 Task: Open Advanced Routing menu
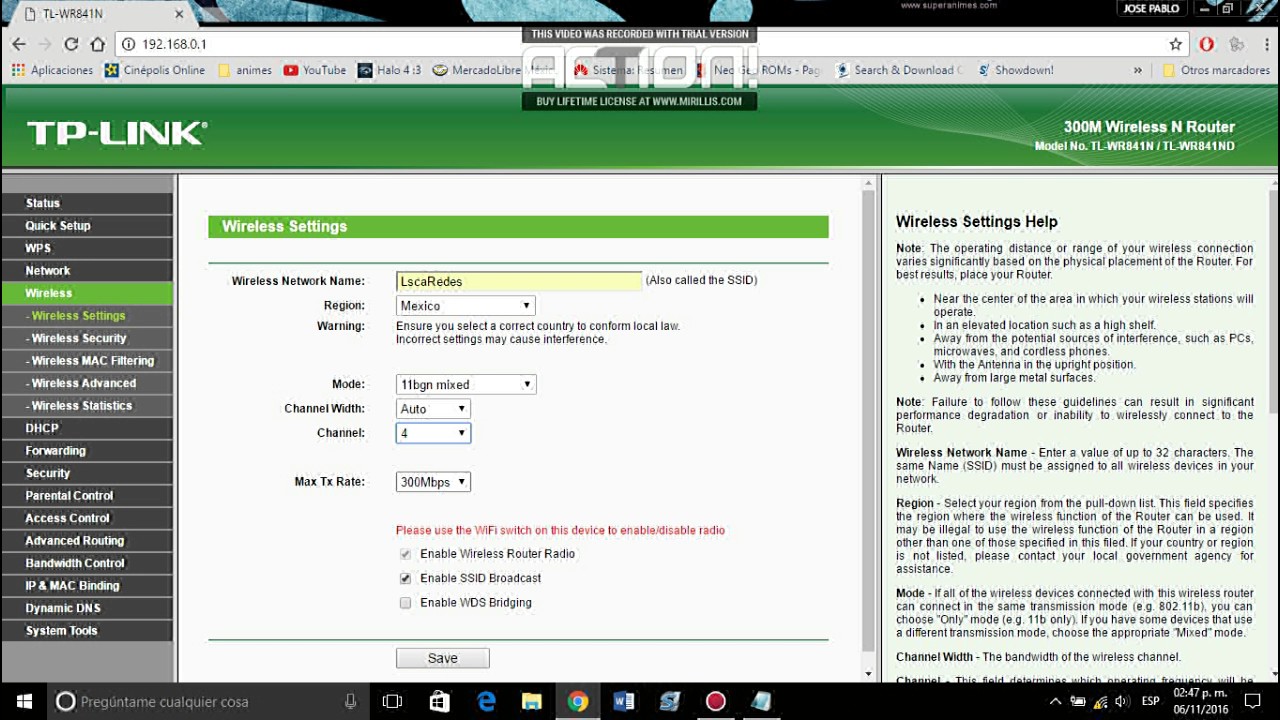[x=86, y=540]
